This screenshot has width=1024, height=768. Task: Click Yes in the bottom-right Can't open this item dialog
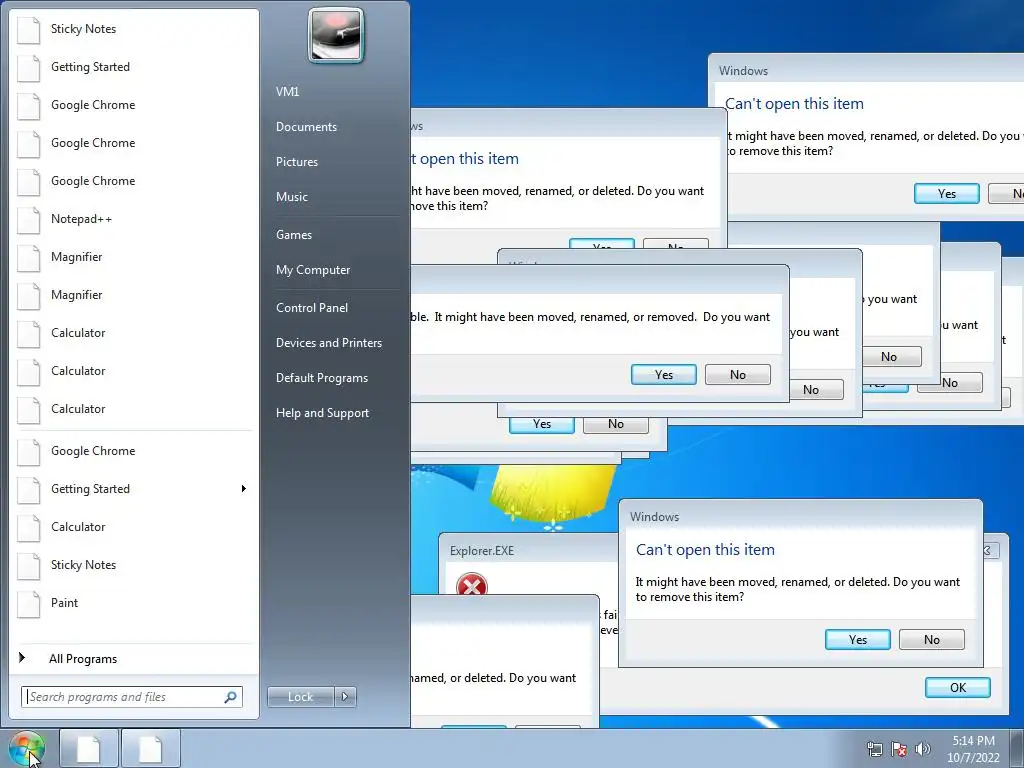pos(857,640)
